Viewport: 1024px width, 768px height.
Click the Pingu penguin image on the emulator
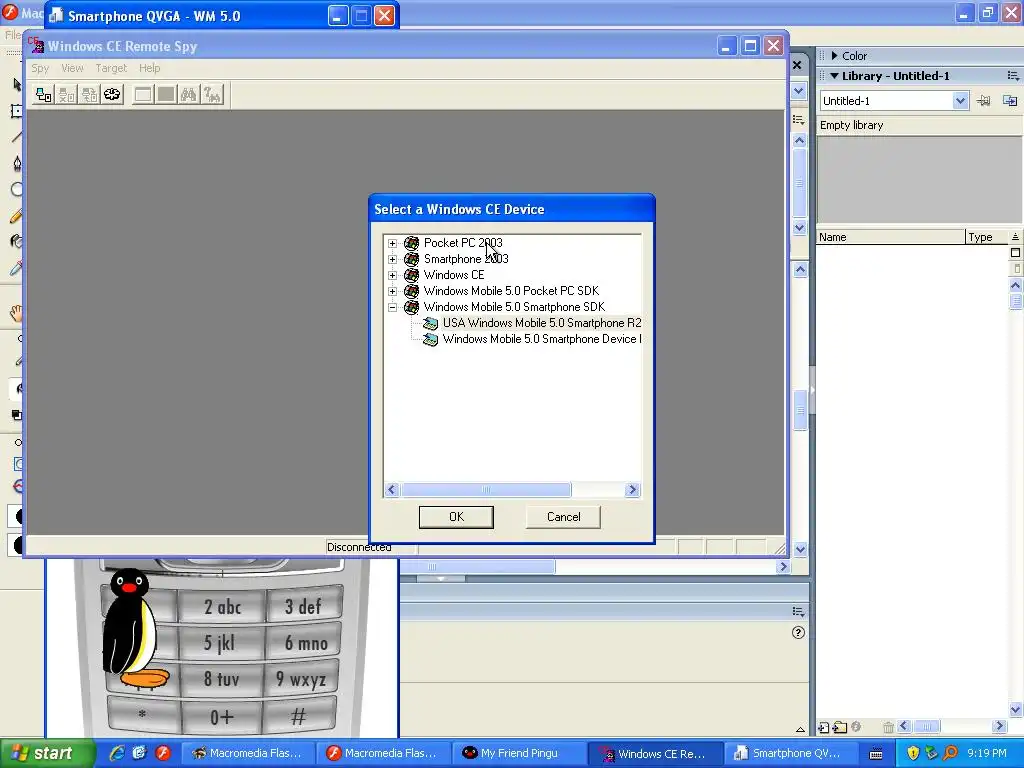134,629
